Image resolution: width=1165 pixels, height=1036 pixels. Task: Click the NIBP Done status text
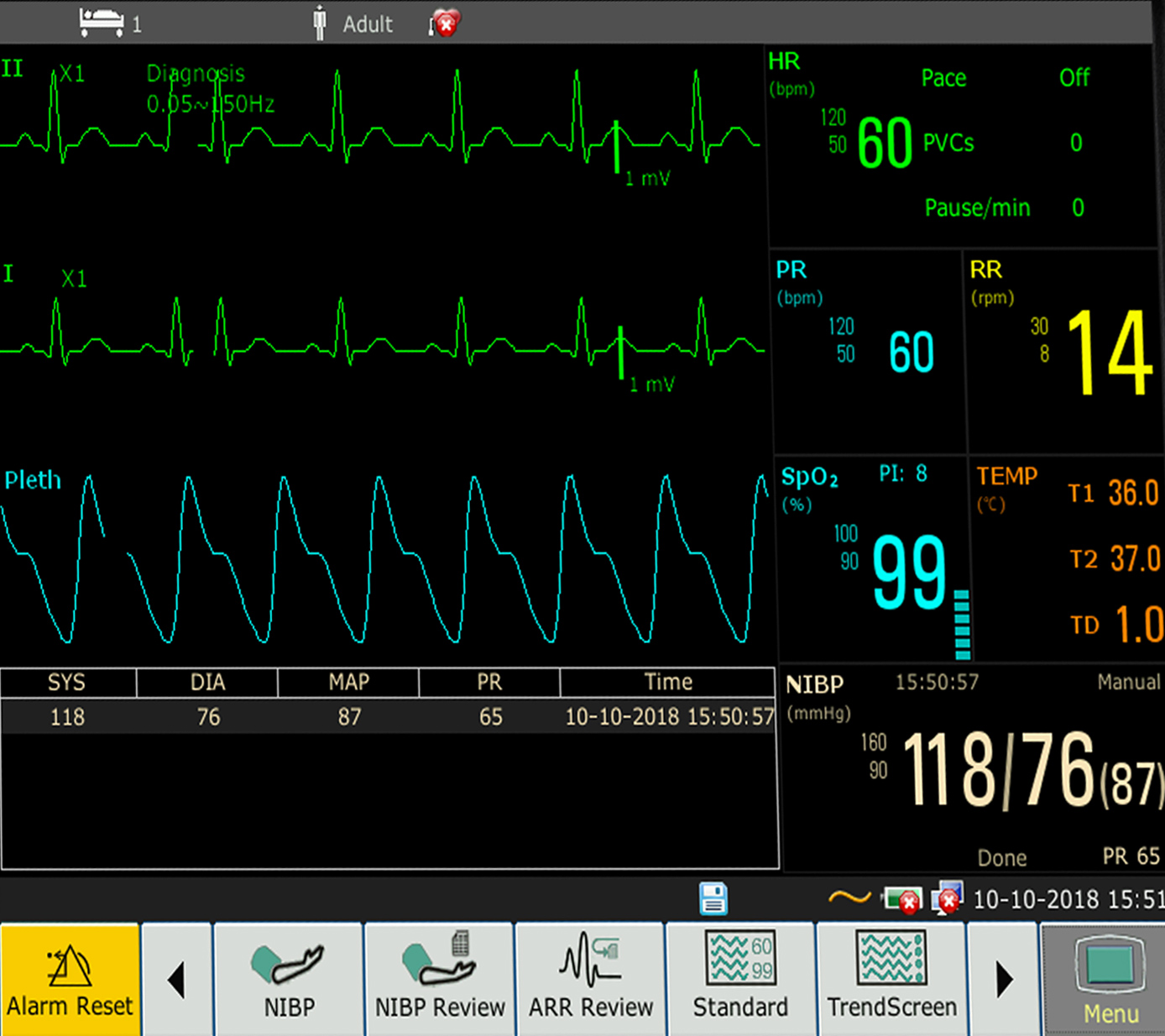(x=1002, y=857)
